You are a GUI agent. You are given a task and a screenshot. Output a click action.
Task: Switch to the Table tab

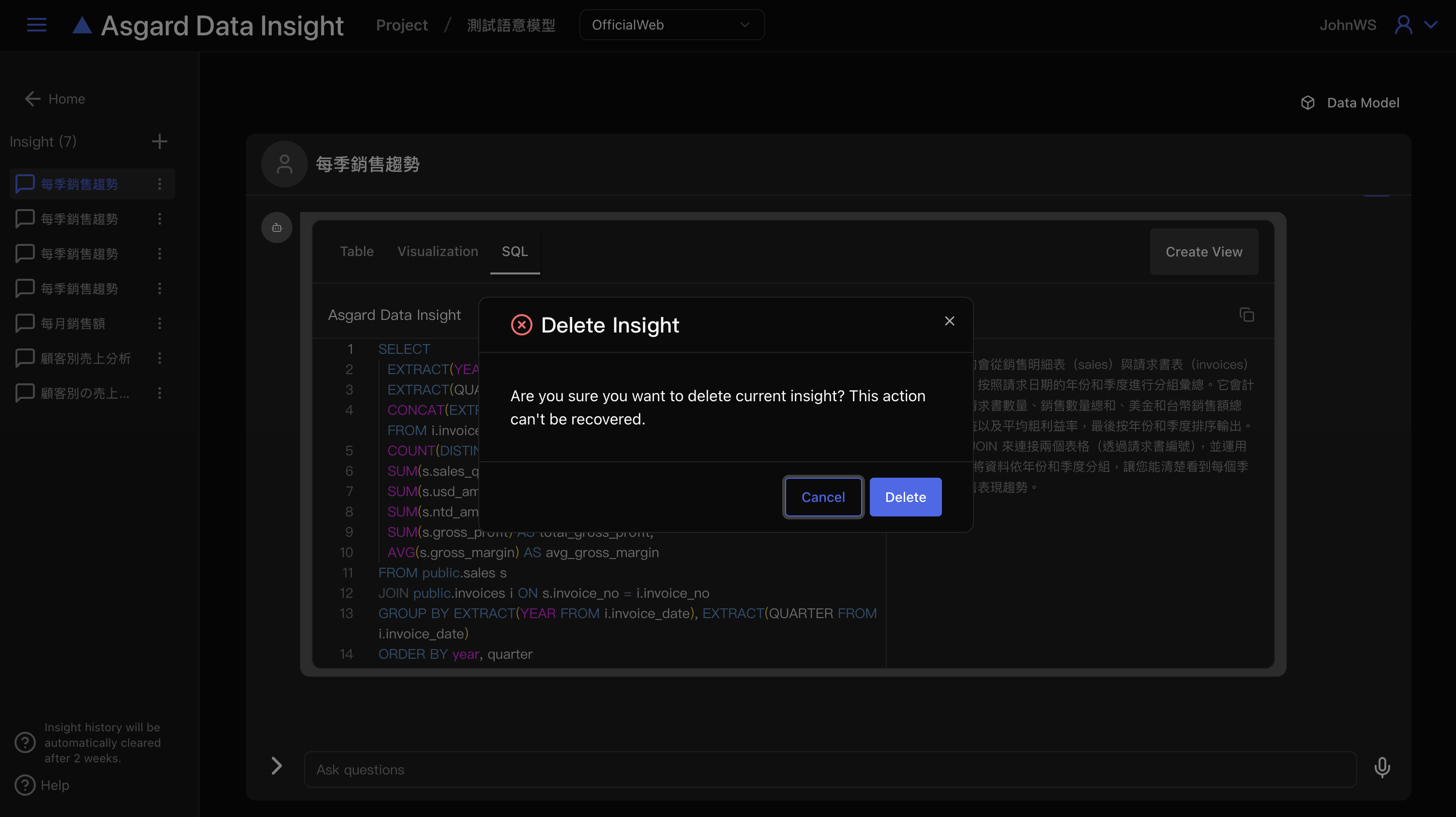coord(357,251)
